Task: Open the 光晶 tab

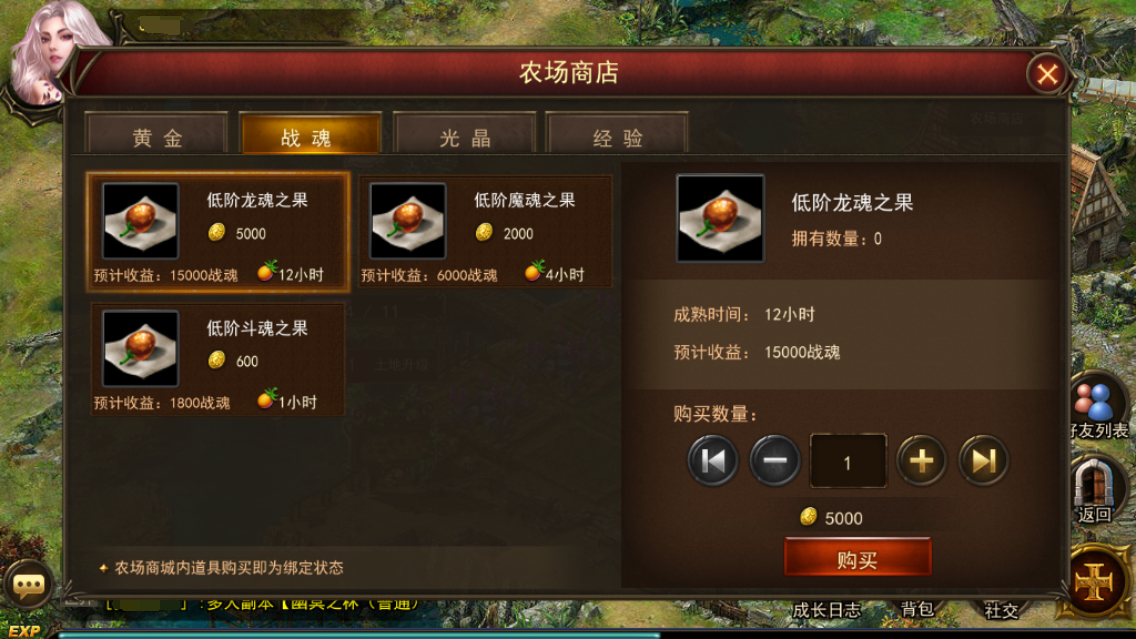Action: pos(464,133)
